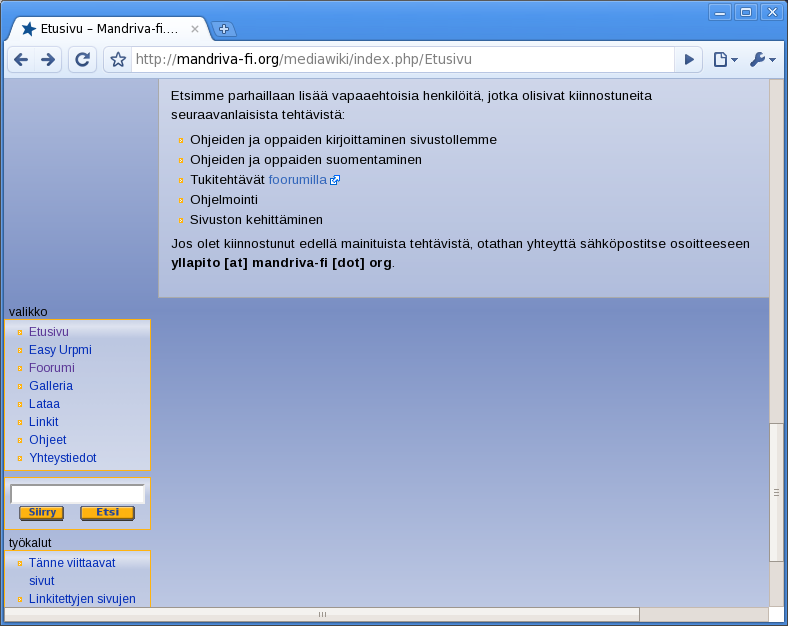Image resolution: width=788 pixels, height=626 pixels.
Task: Open the Linkit link
Action: tap(44, 423)
